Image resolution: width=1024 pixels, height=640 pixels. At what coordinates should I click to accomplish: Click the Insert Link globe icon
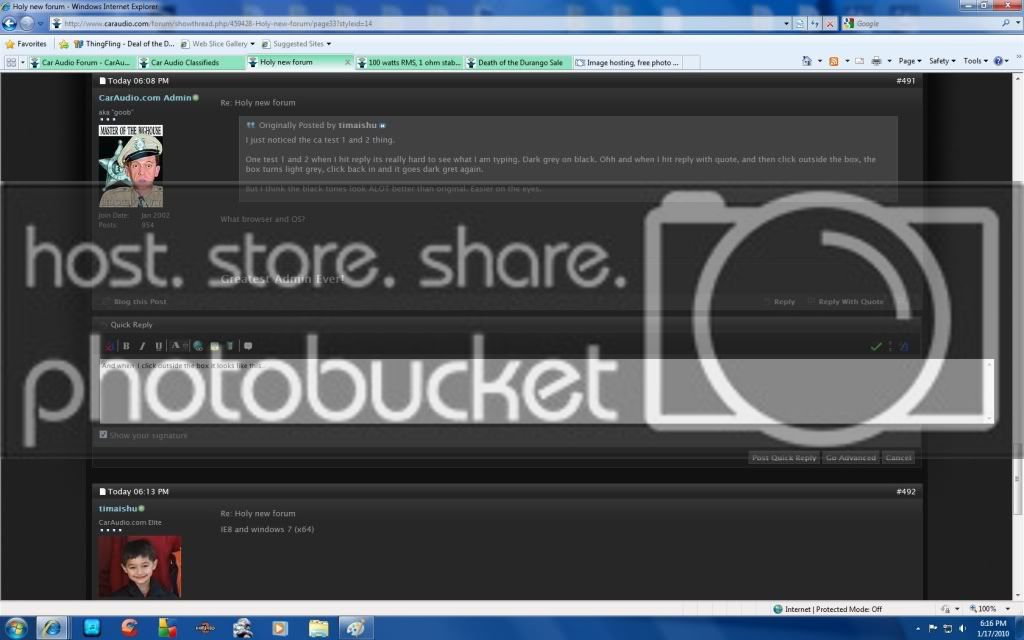click(x=198, y=346)
